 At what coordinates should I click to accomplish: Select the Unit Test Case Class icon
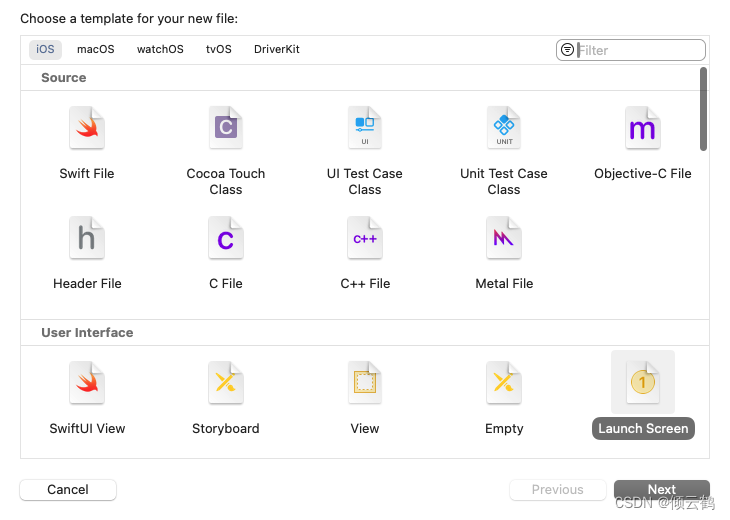(504, 128)
